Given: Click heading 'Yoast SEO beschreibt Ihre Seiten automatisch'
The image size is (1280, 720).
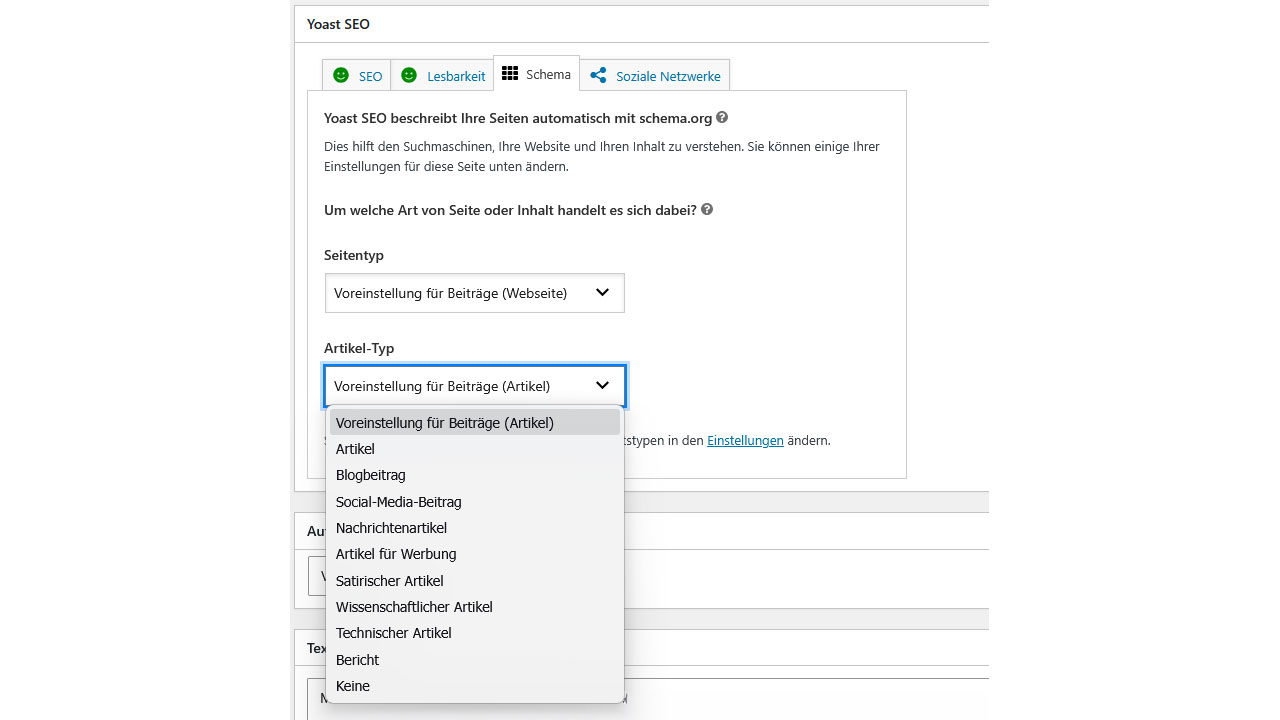Looking at the screenshot, I should tap(518, 118).
